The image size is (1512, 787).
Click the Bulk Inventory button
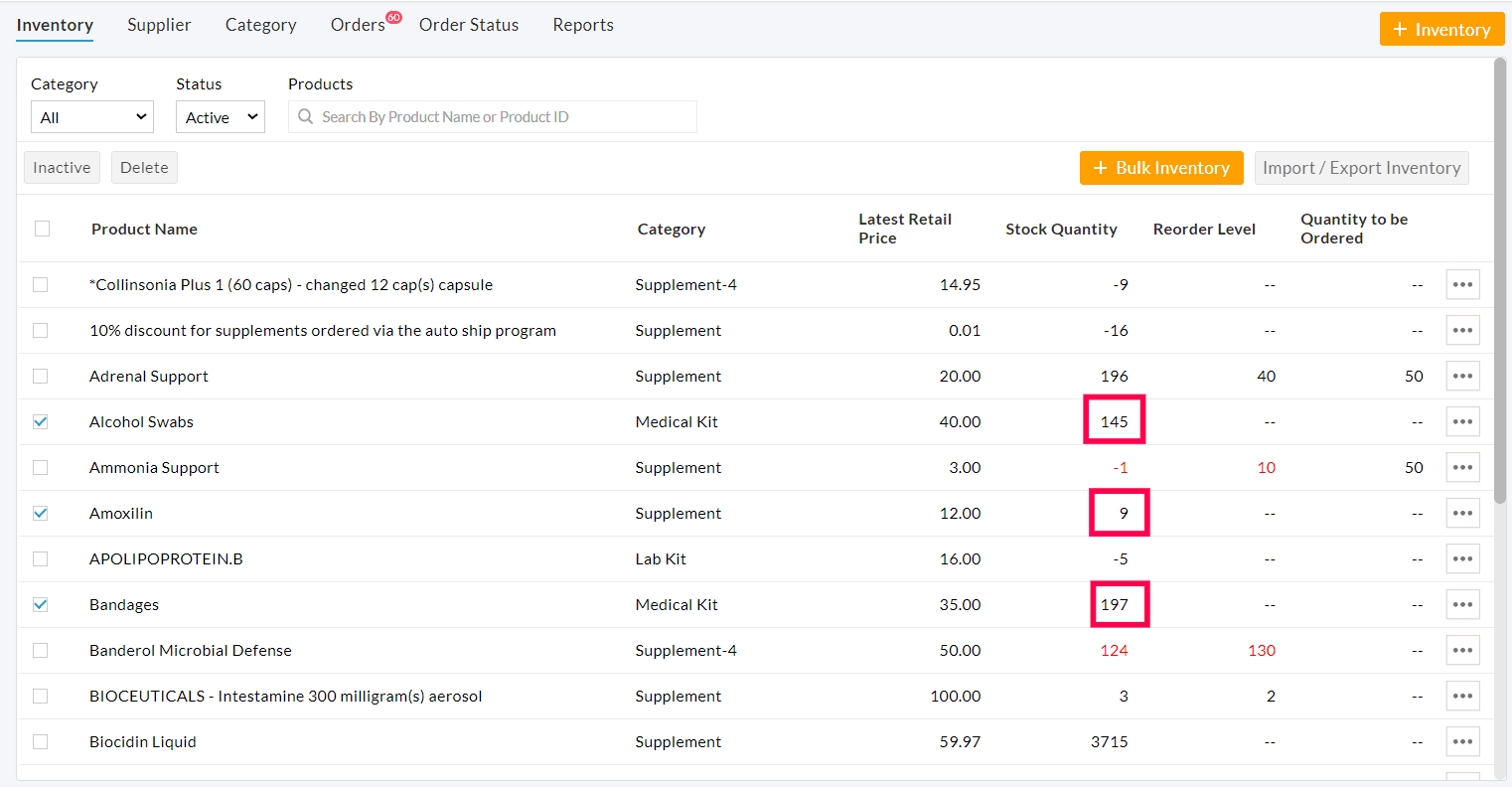point(1161,168)
